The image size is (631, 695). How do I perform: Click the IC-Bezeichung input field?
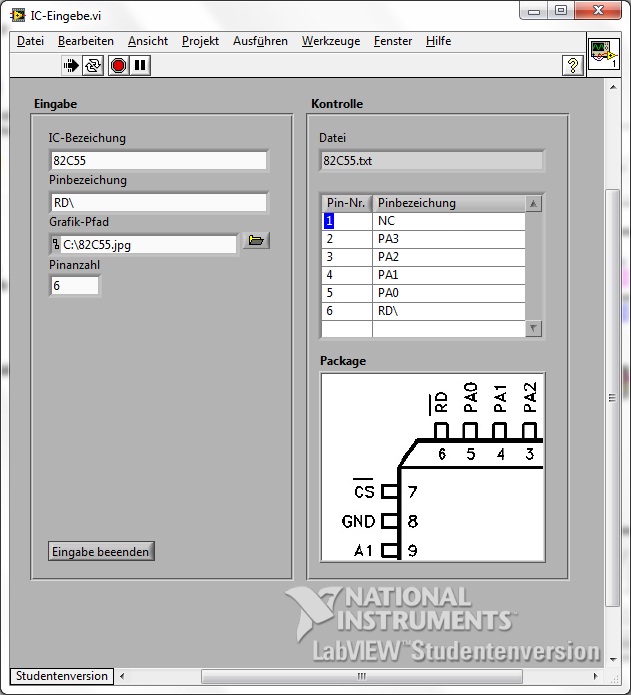(x=159, y=160)
